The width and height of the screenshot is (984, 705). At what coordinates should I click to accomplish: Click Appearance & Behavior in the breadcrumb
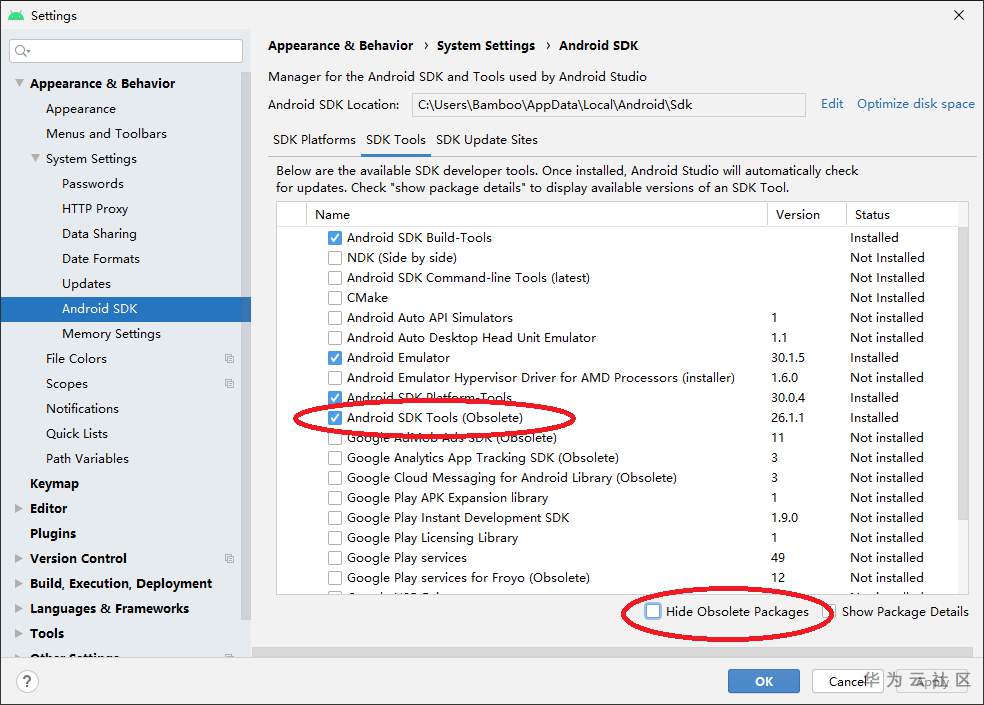(x=340, y=46)
